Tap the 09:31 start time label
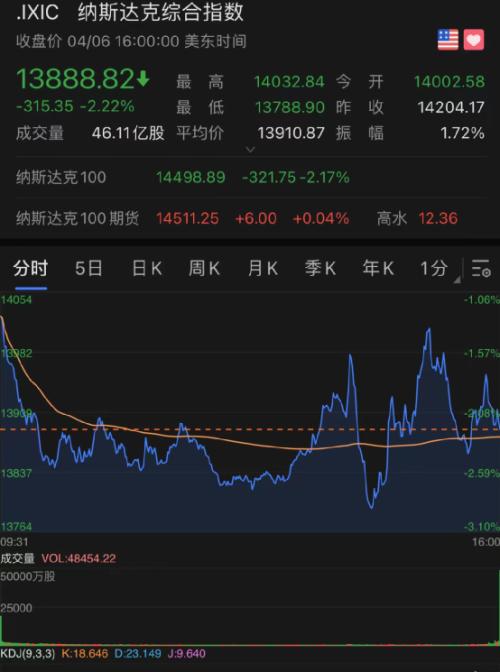The width and height of the screenshot is (500, 672). click(x=14, y=542)
